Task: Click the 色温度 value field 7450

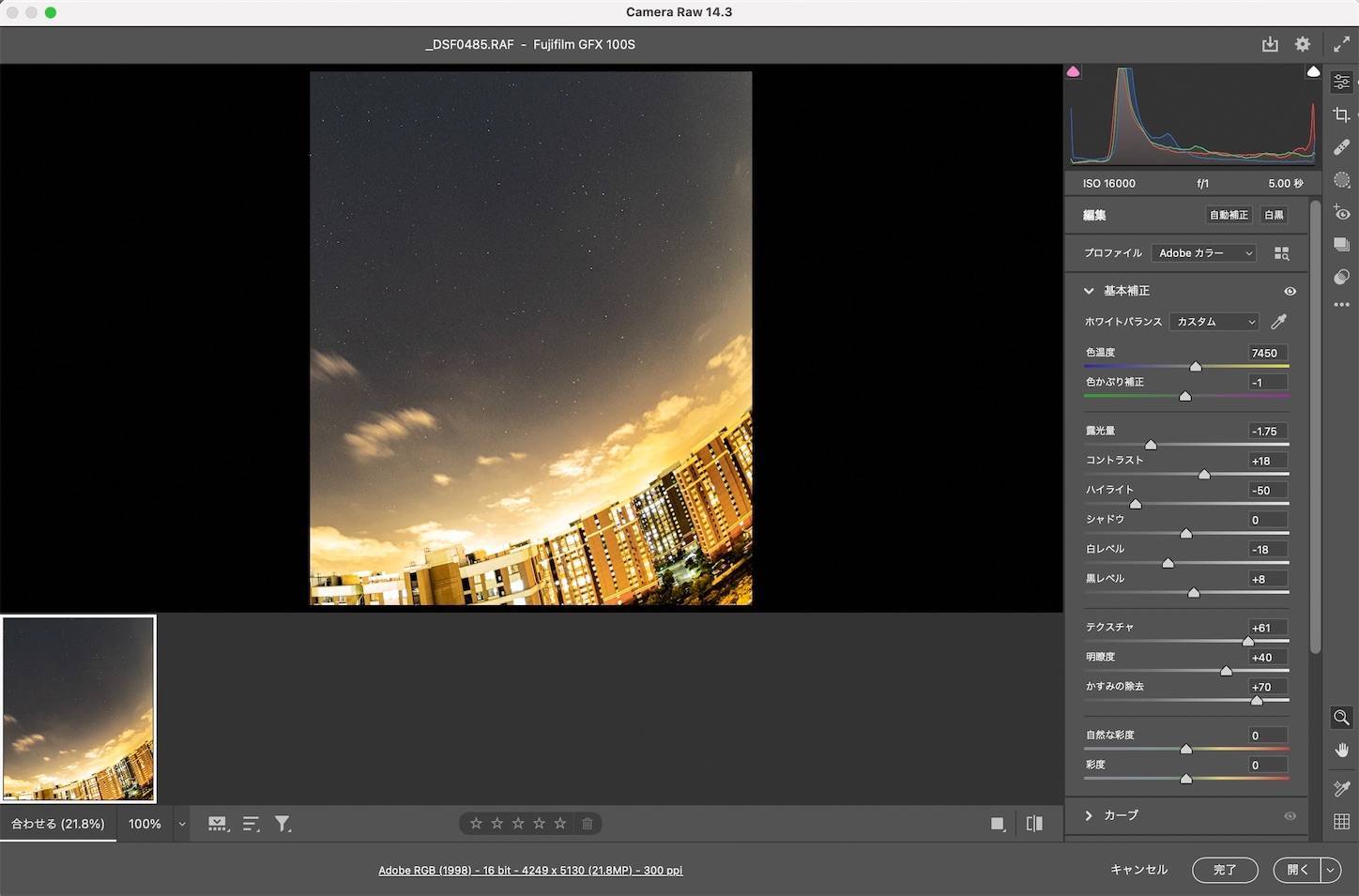Action: [x=1268, y=353]
